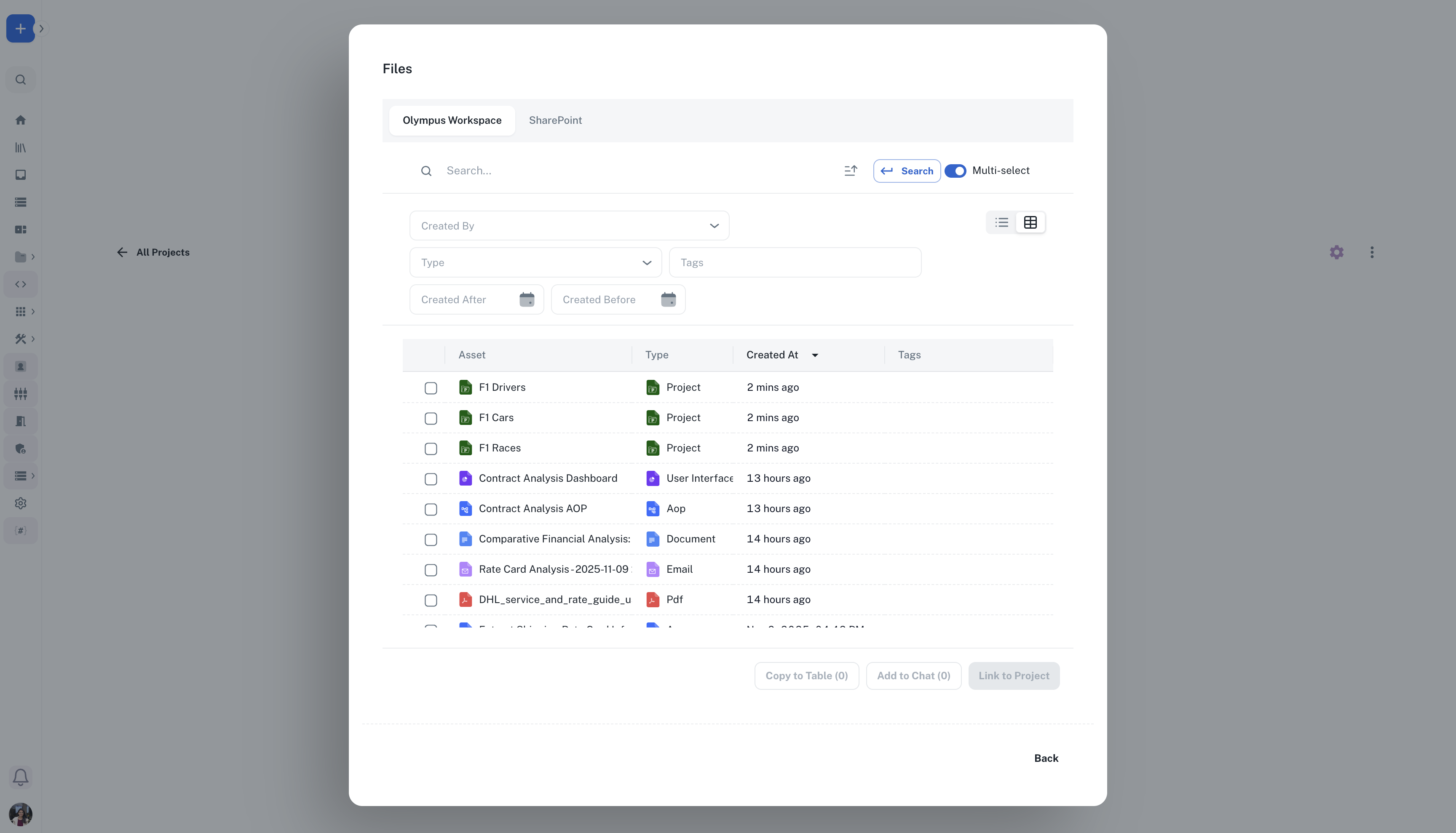Click into the Tags filter field
Viewport: 1456px width, 833px height.
[x=795, y=263]
